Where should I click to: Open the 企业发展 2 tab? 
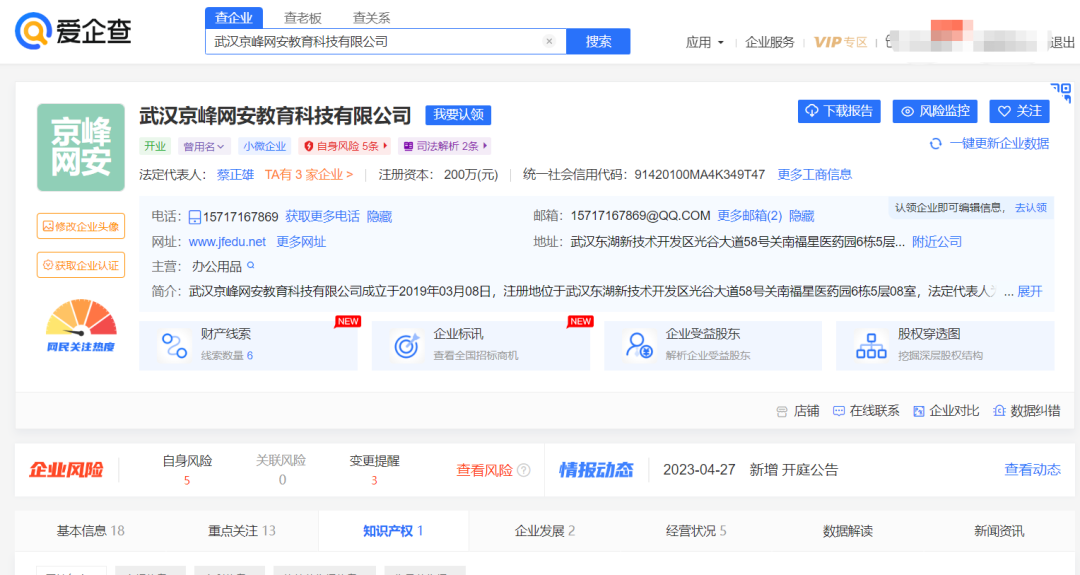click(545, 531)
